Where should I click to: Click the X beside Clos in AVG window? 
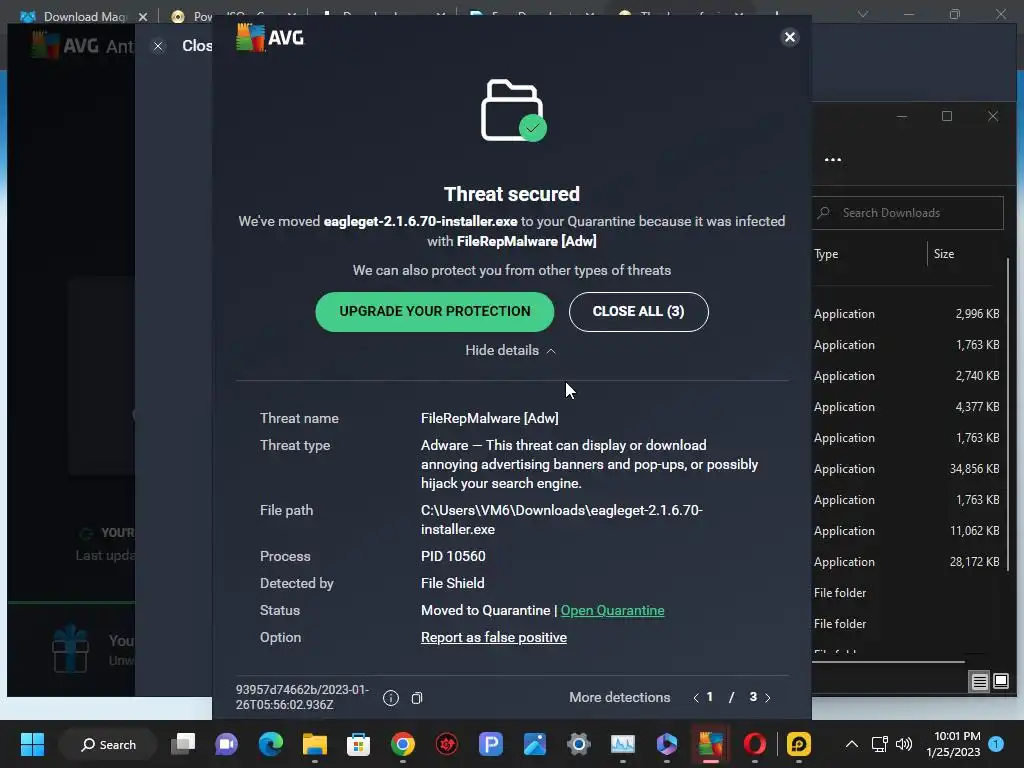click(158, 46)
